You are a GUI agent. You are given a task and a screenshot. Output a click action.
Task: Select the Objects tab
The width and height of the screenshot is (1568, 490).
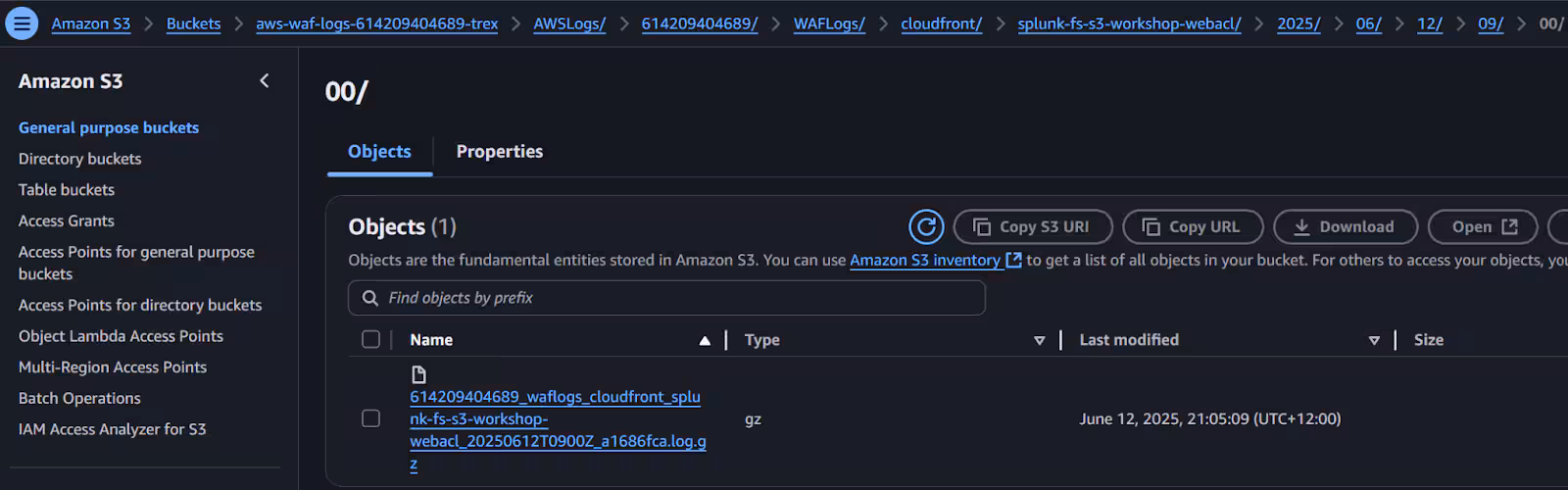(x=379, y=151)
